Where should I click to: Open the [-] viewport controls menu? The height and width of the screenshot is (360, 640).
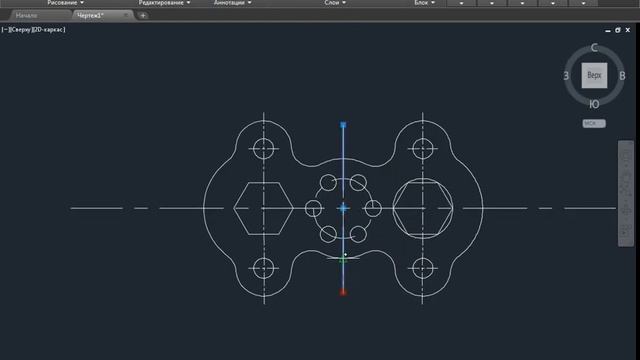[x=5, y=29]
